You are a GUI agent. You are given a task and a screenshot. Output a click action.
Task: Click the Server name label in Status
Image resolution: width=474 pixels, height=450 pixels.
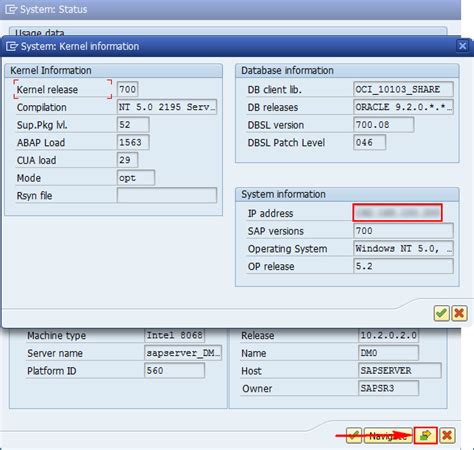point(55,353)
